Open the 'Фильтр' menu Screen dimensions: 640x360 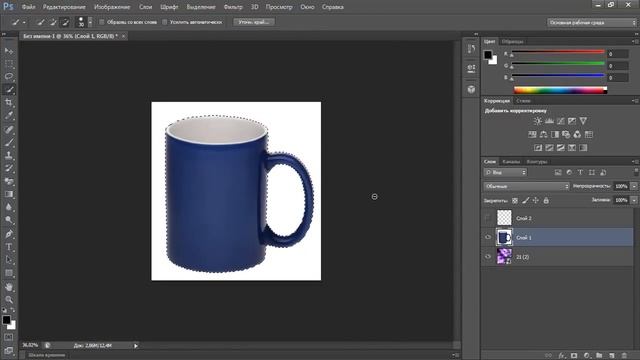pyautogui.click(x=233, y=7)
